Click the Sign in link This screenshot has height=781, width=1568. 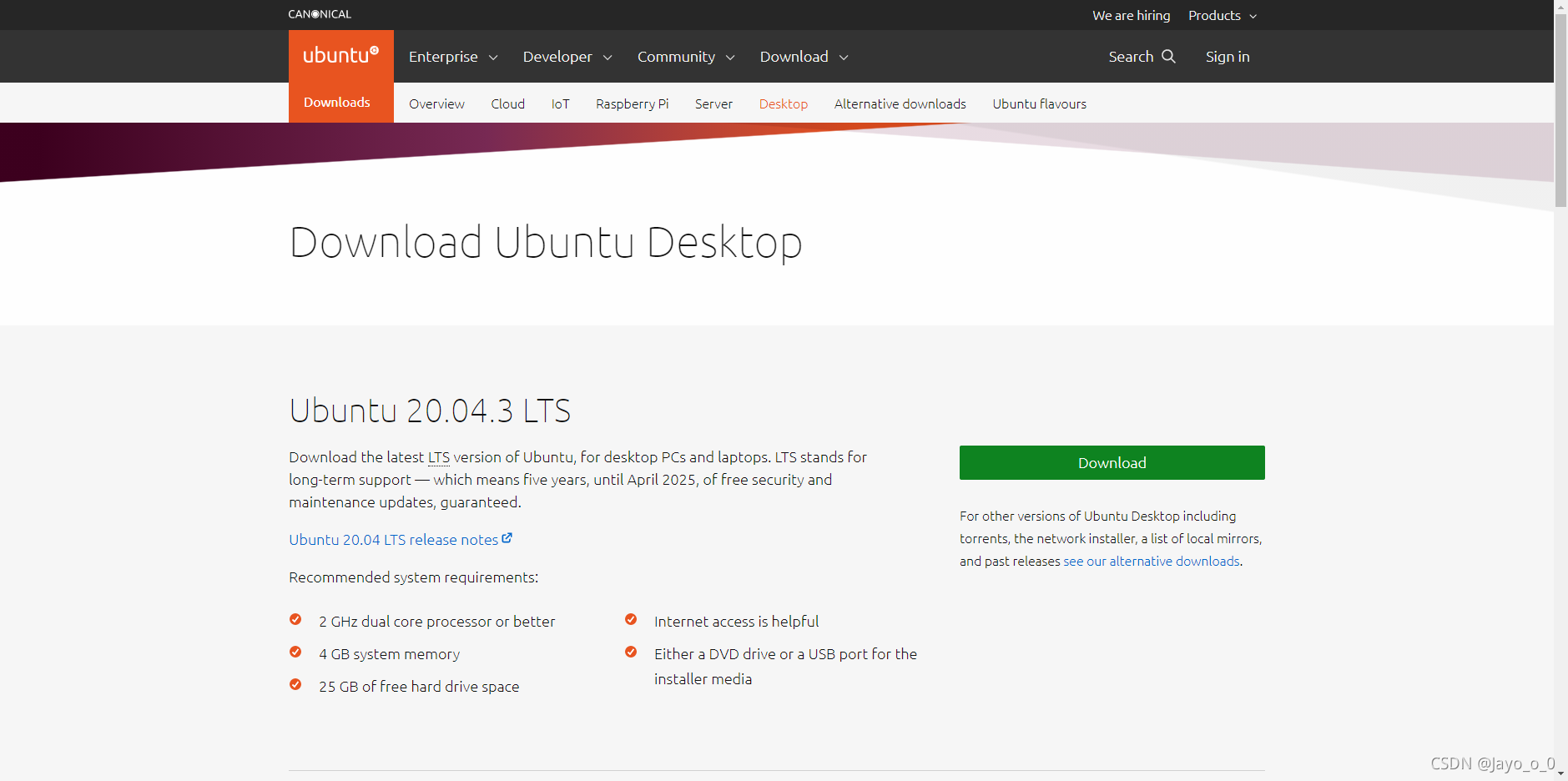[1228, 57]
